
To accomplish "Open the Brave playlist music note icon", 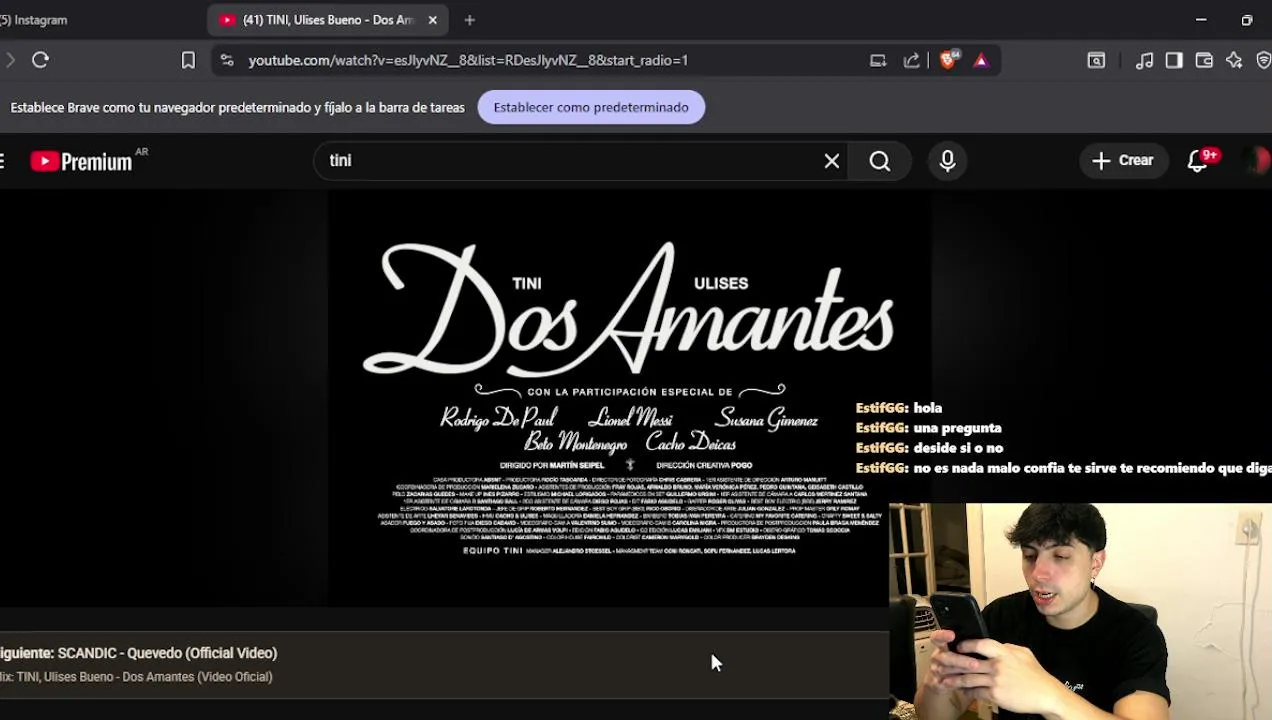I will [1144, 60].
